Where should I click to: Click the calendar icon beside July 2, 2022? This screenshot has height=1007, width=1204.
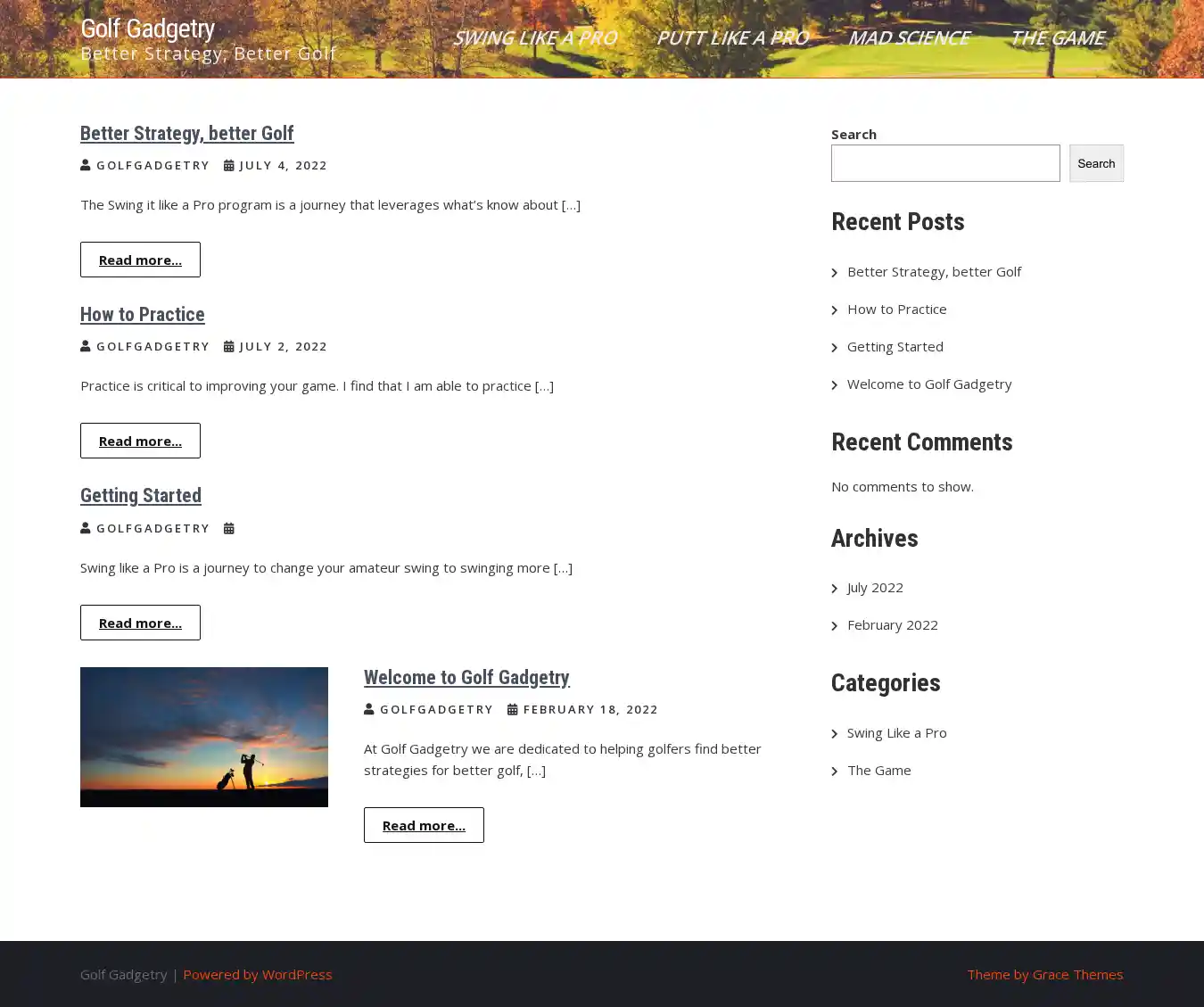click(x=229, y=346)
